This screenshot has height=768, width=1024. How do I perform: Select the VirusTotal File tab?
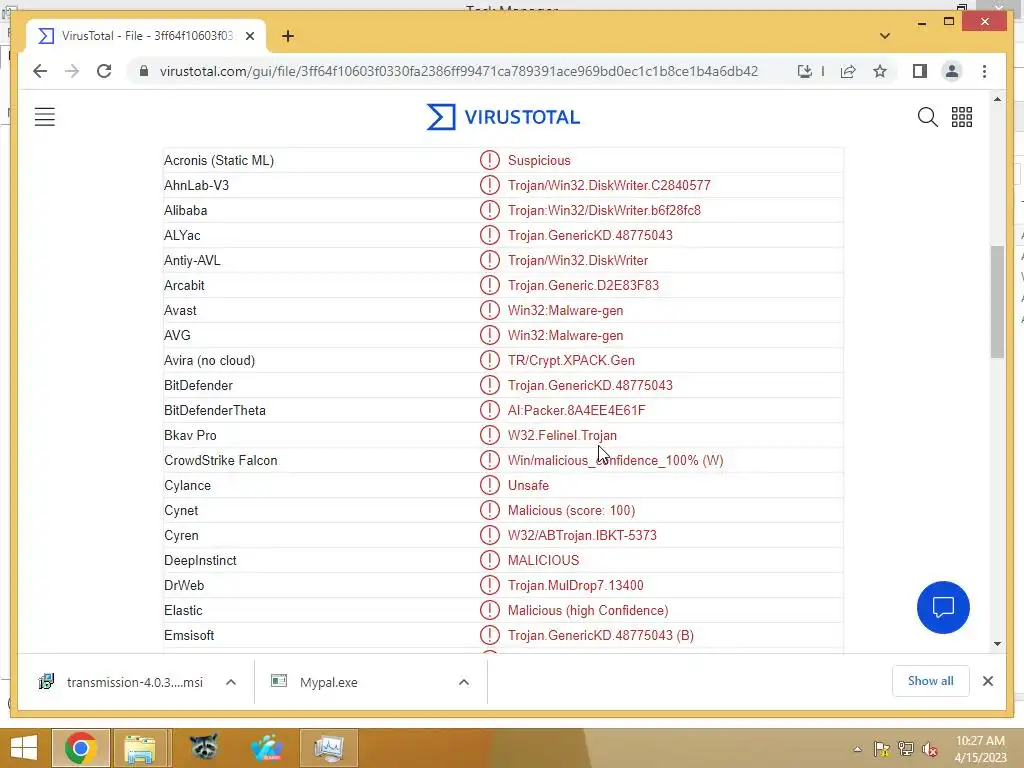[x=146, y=36]
